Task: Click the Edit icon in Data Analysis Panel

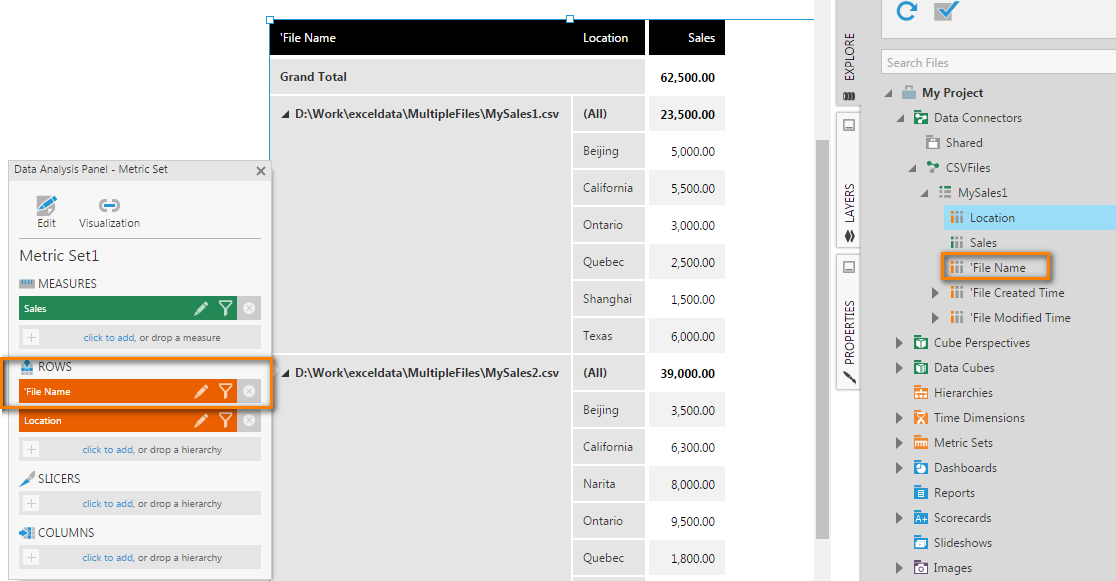Action: (x=46, y=206)
